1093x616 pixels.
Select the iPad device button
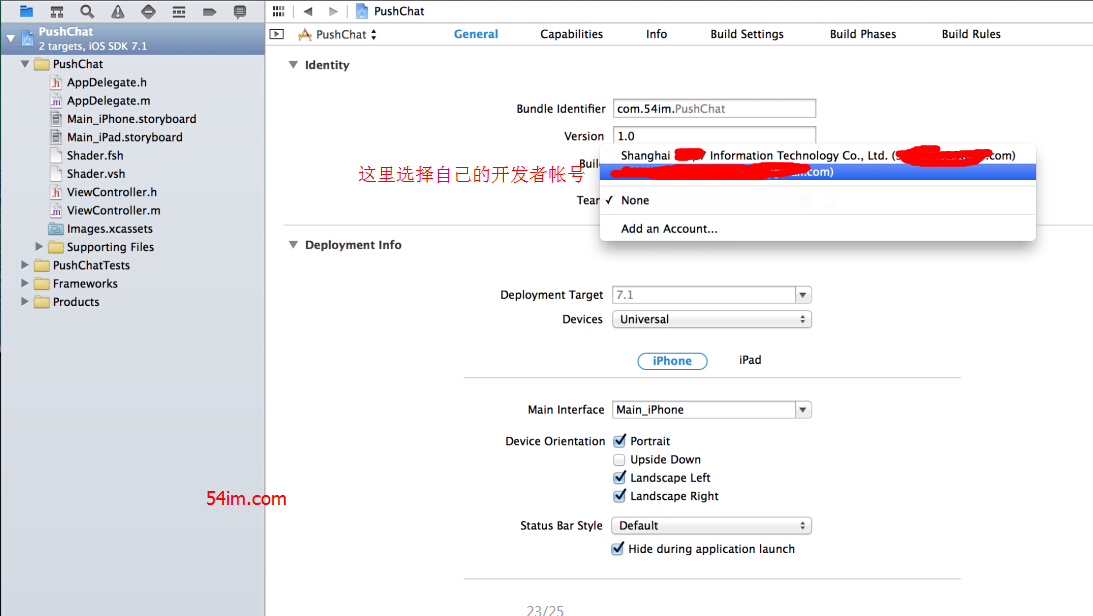coord(750,360)
